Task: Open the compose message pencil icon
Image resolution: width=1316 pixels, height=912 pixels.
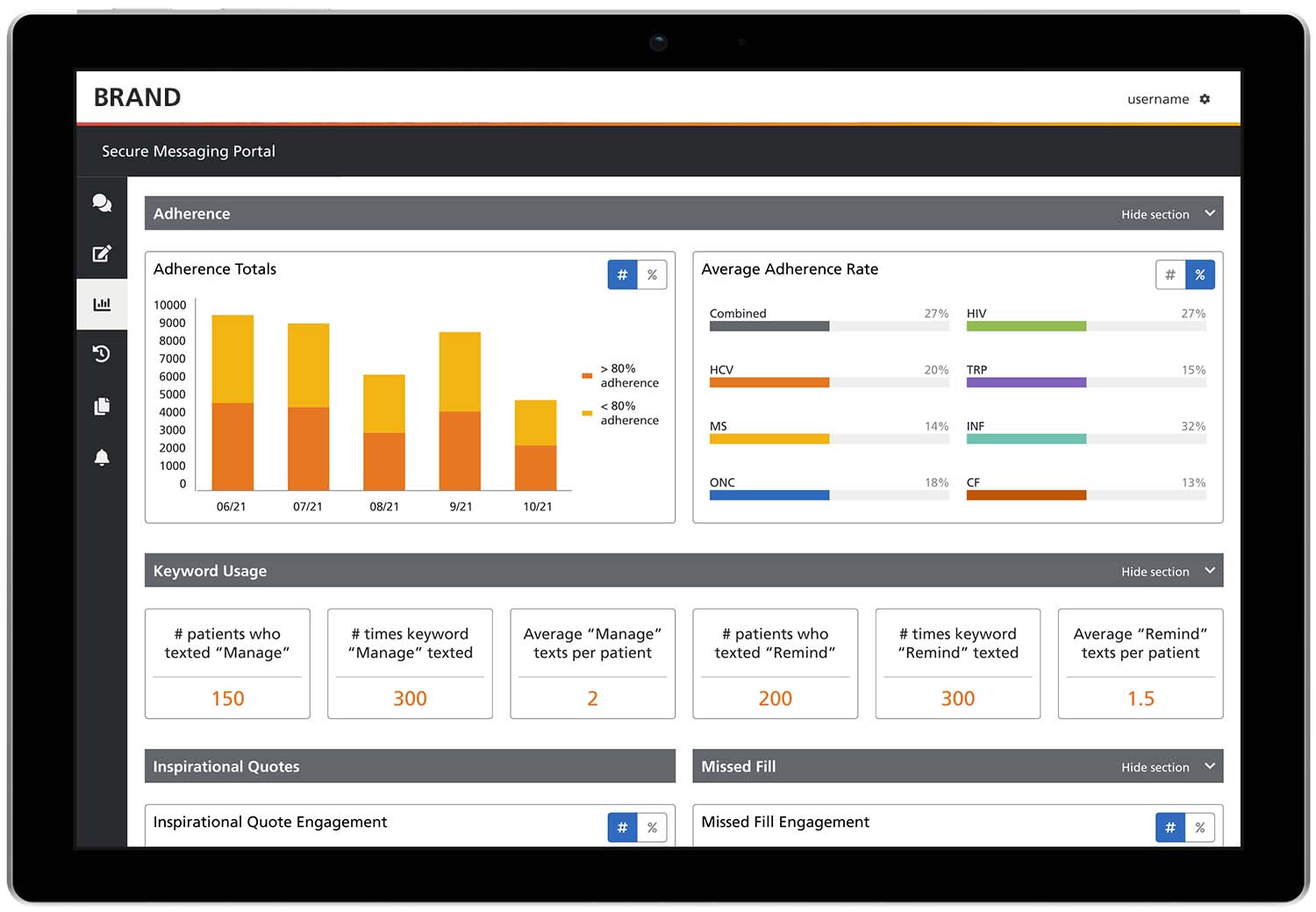Action: (x=102, y=253)
